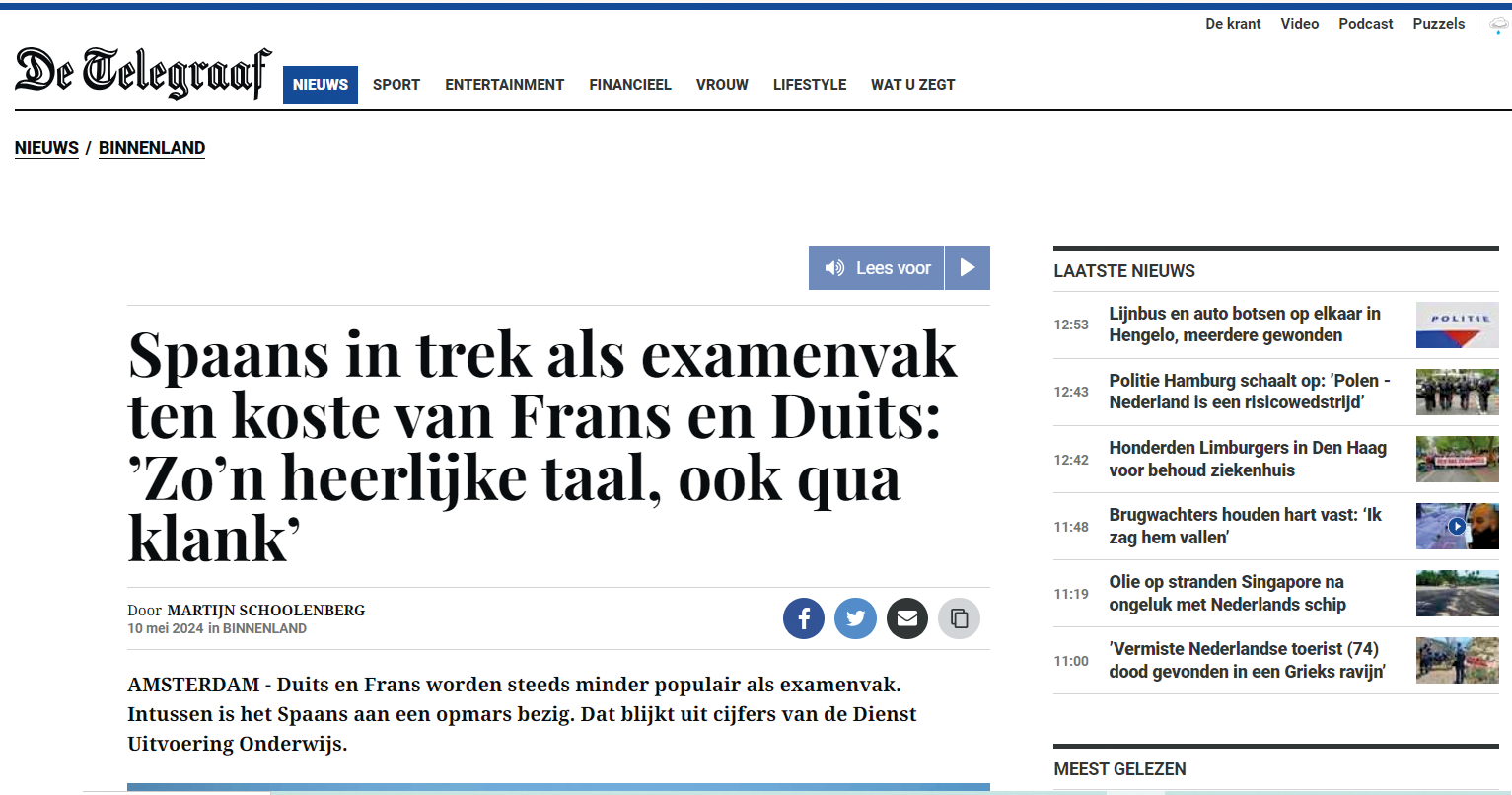
Task: Go to WAT U ZEGT section
Action: (x=913, y=85)
